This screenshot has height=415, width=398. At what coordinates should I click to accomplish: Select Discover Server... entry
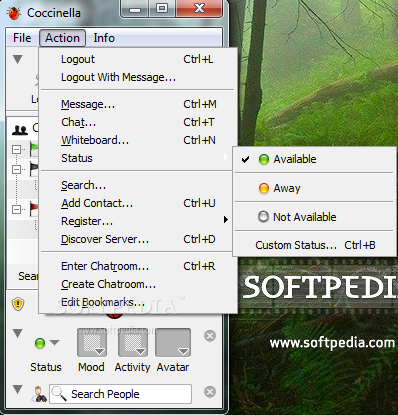[x=137, y=239]
